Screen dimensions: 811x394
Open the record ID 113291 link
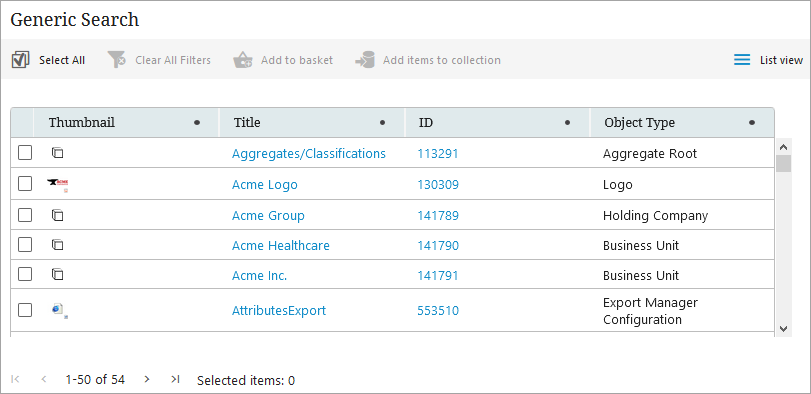[438, 154]
